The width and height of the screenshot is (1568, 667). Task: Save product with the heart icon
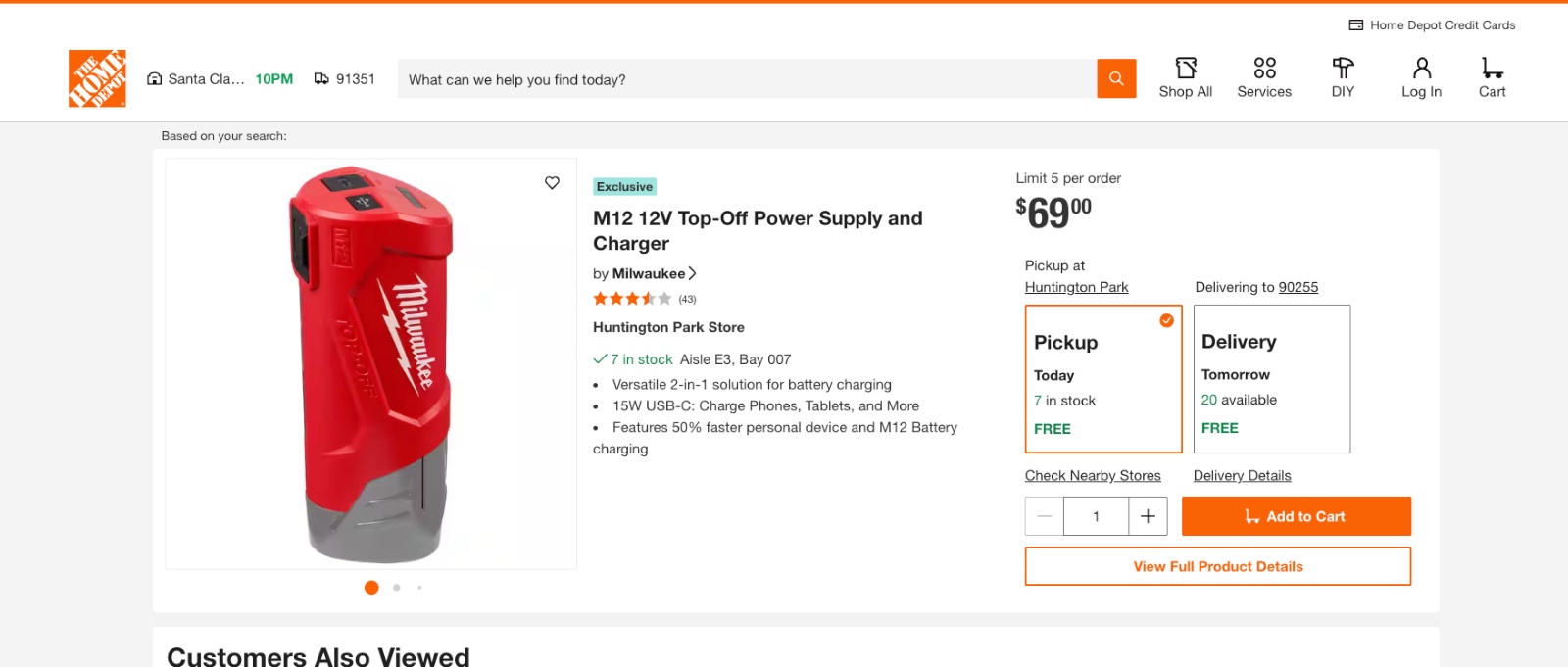[x=552, y=182]
